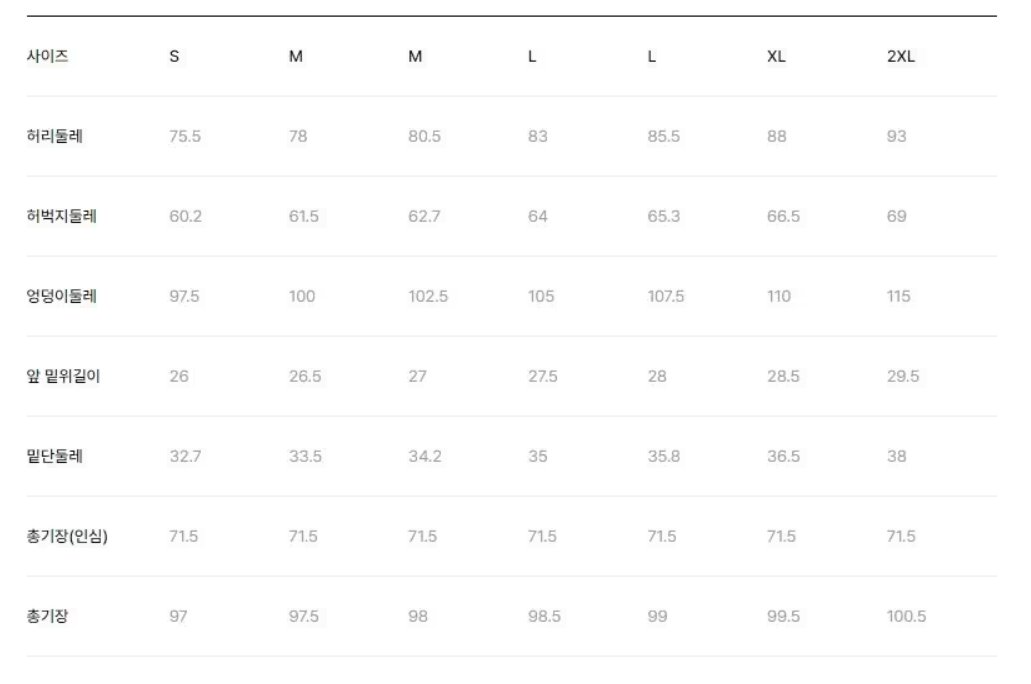This screenshot has width=1031, height=684.
Task: Select hem value 35.8 in table
Action: pyautogui.click(x=663, y=456)
